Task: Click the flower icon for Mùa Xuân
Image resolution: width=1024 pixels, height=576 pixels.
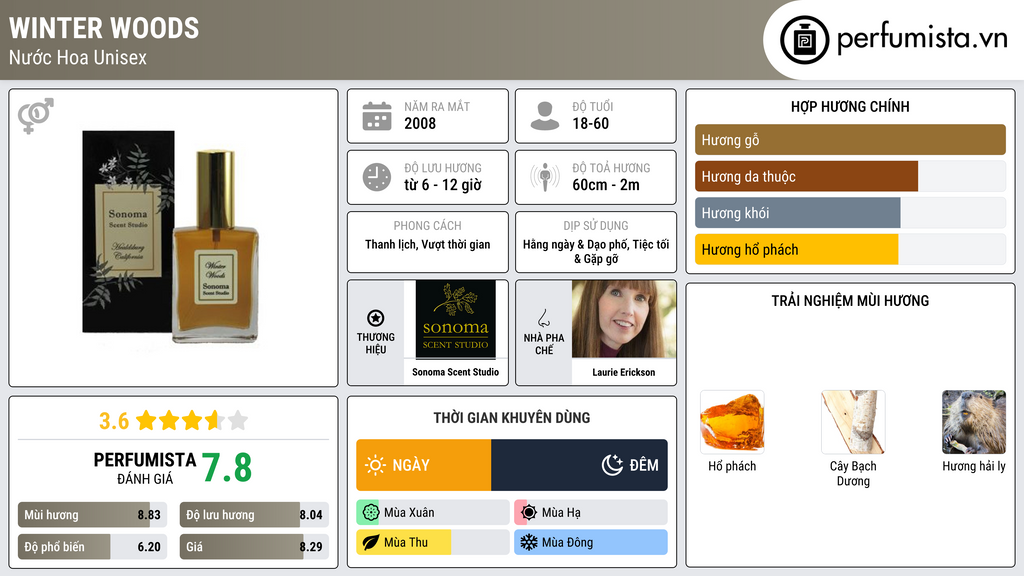Action: (370, 513)
